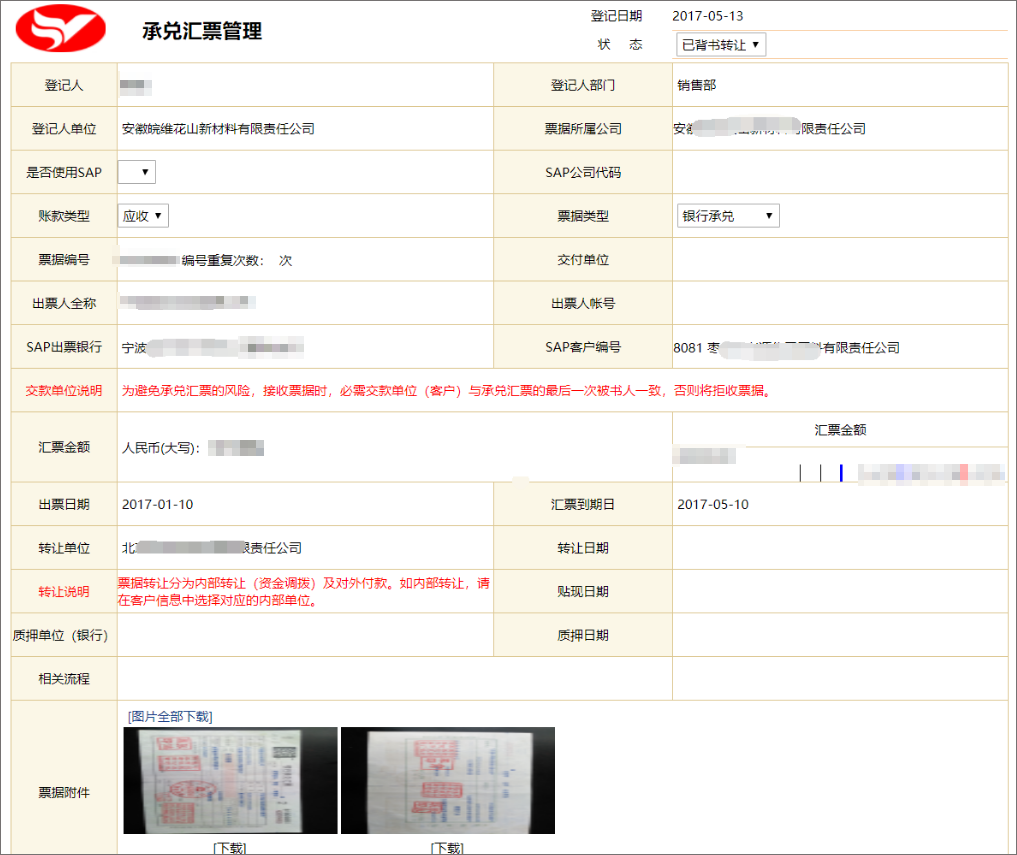The height and width of the screenshot is (855, 1017).
Task: Click the empty 转让日期 field
Action: (x=840, y=548)
